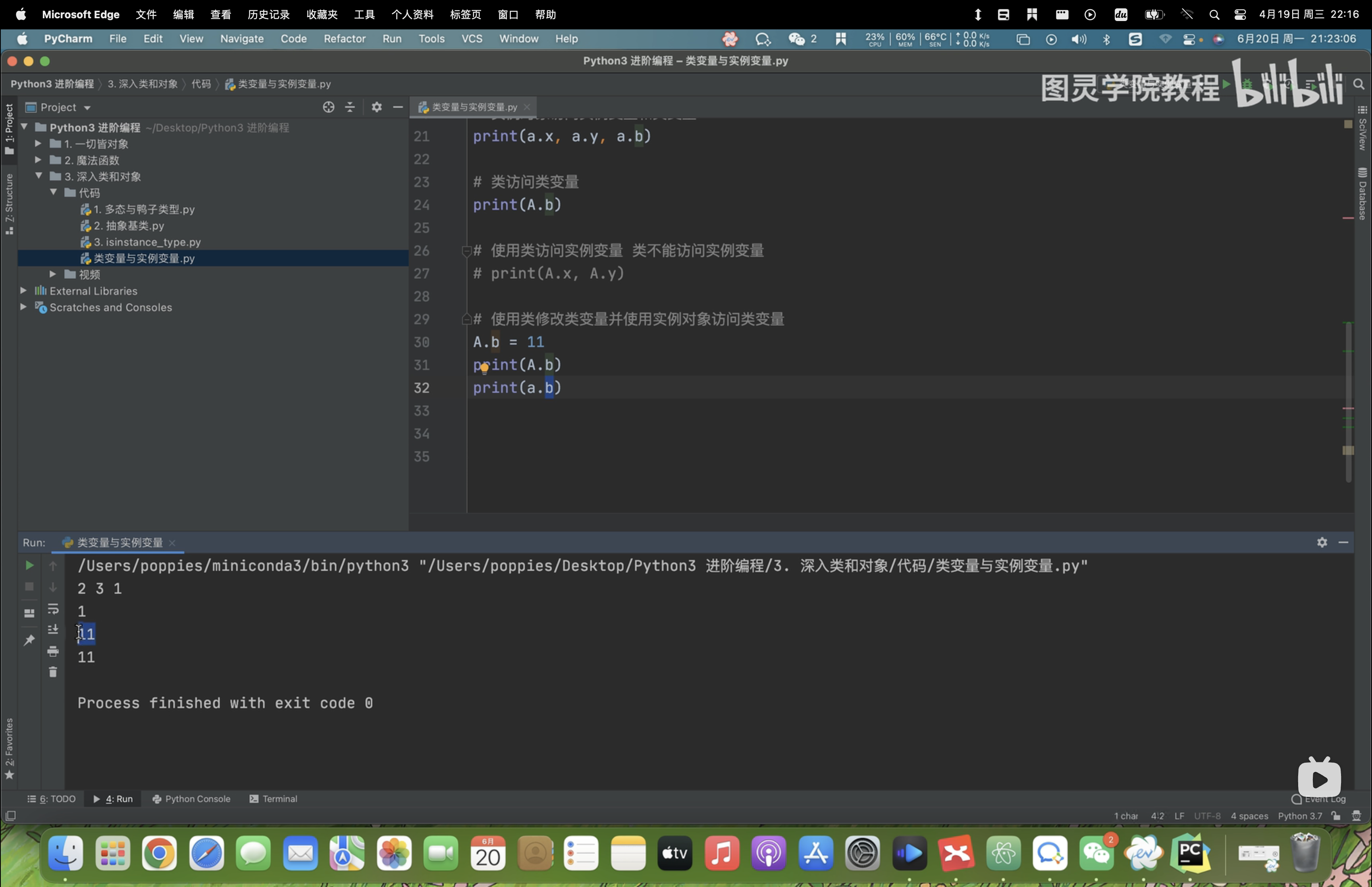The height and width of the screenshot is (887, 1372).
Task: Select the 类变量与实例变量.py editor tab
Action: point(474,107)
